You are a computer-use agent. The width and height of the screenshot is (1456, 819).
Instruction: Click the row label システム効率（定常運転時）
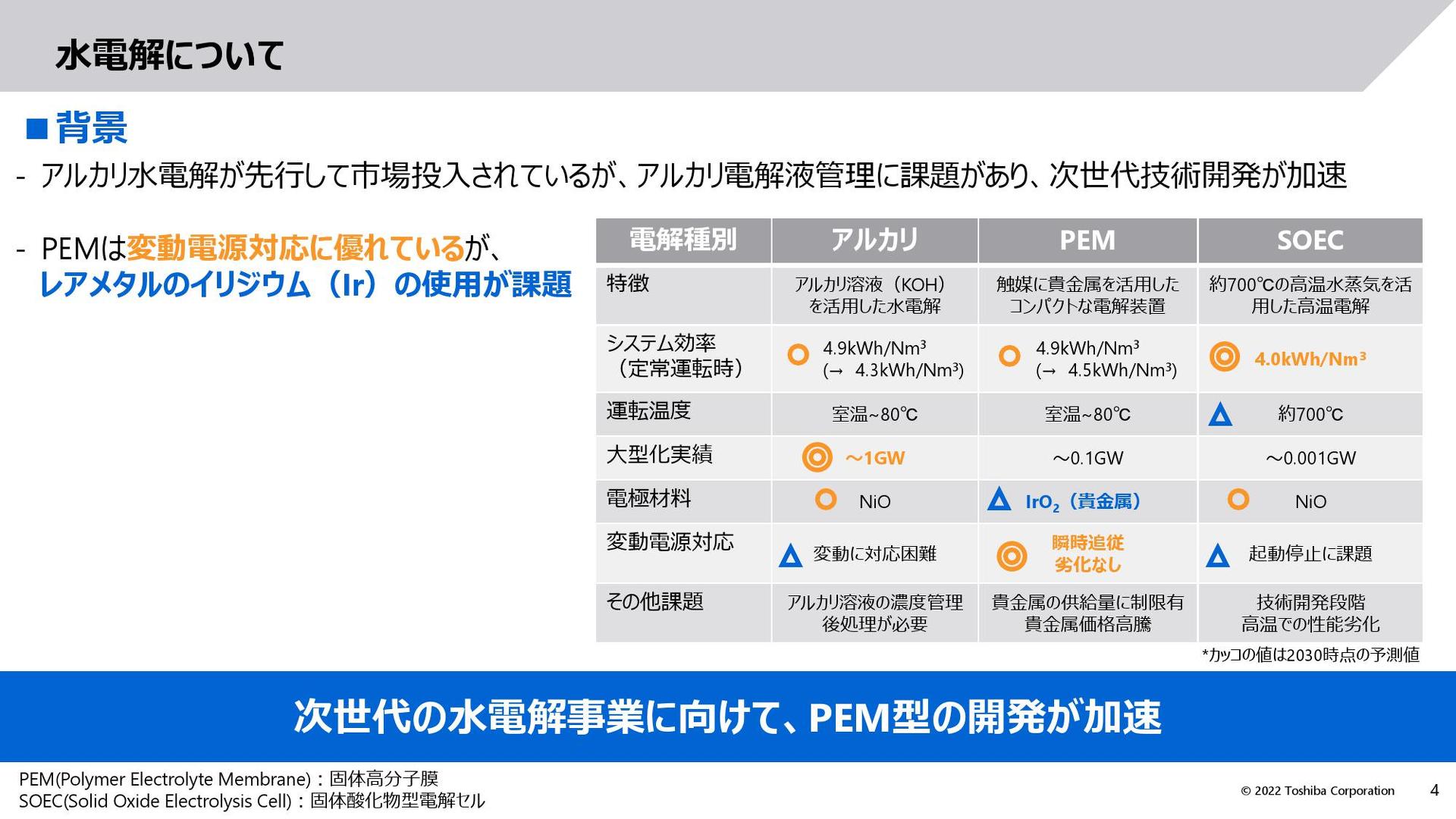click(676, 356)
